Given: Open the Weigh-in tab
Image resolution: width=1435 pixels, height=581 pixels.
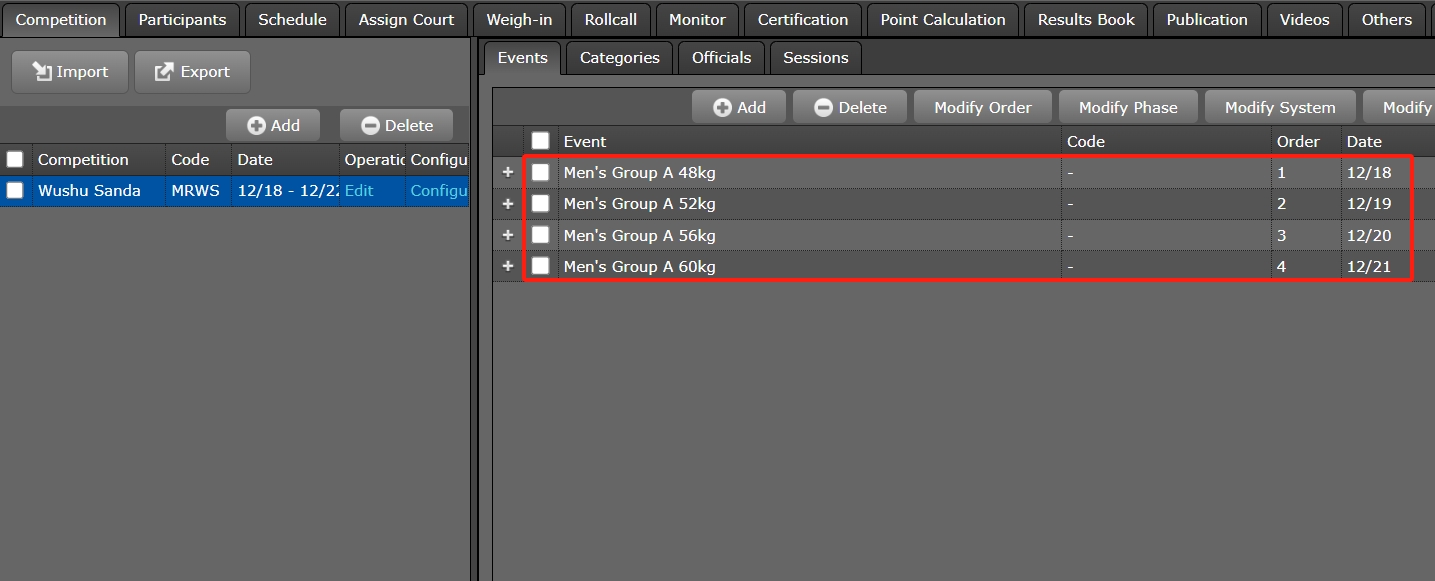Looking at the screenshot, I should click(x=518, y=20).
